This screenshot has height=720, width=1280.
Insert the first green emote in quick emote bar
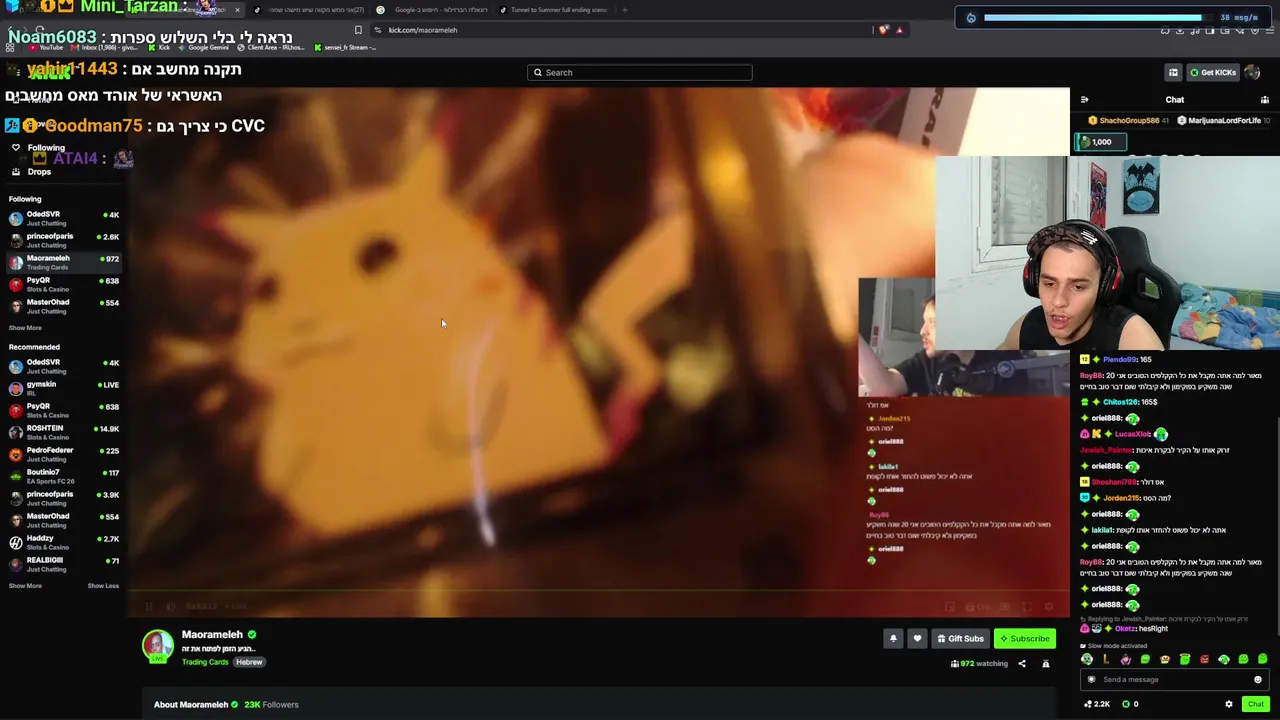click(x=1087, y=659)
